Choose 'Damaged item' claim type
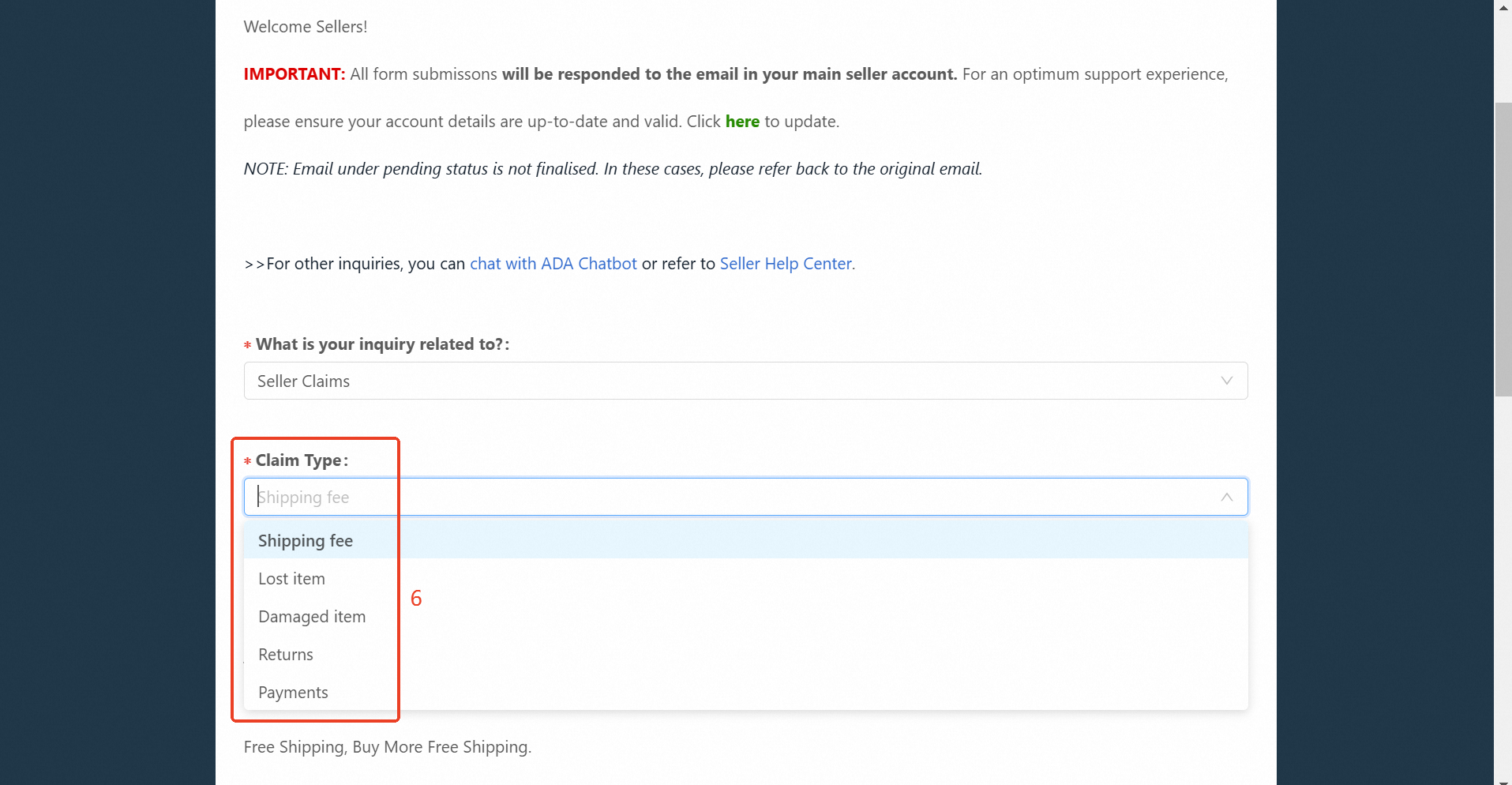 pyautogui.click(x=311, y=616)
